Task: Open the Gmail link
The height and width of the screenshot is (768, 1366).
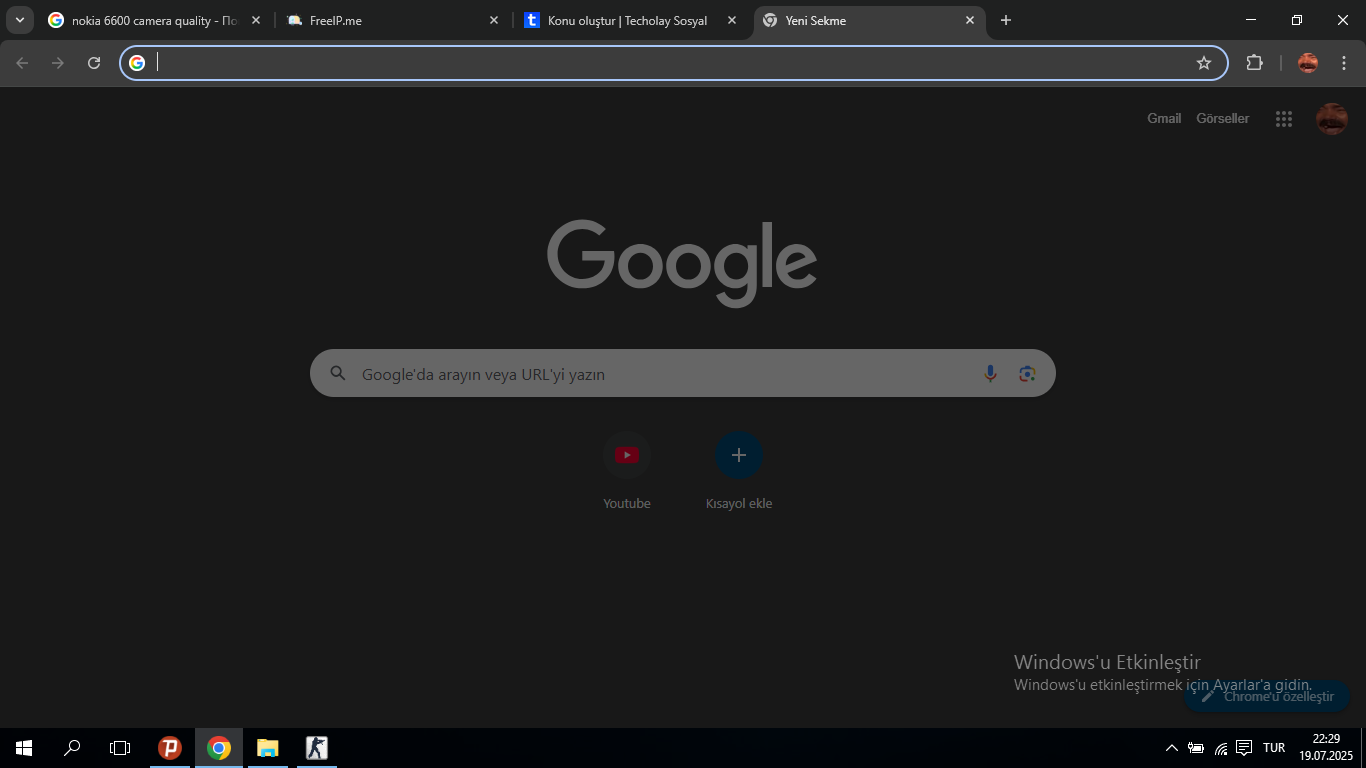Action: (x=1164, y=118)
